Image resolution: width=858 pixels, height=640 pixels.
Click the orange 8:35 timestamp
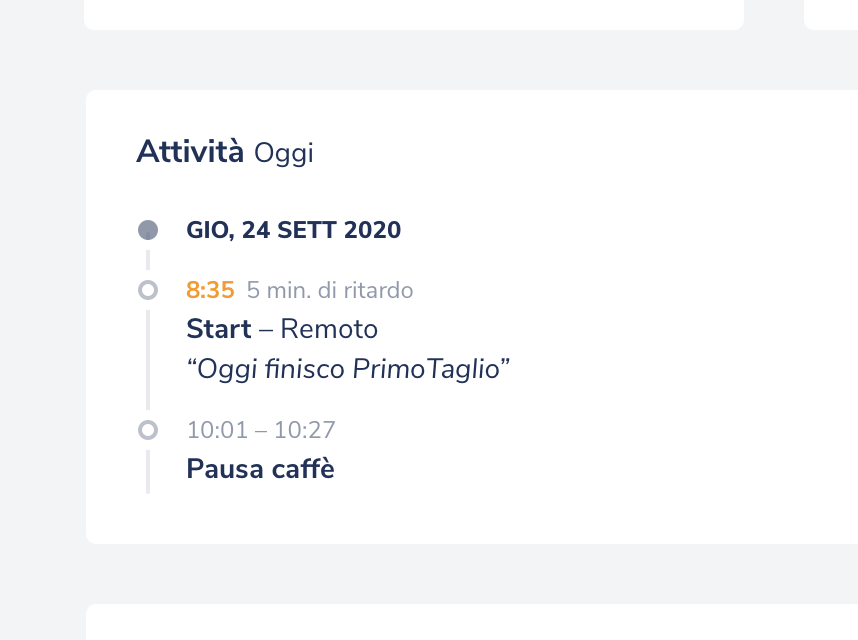coord(210,290)
